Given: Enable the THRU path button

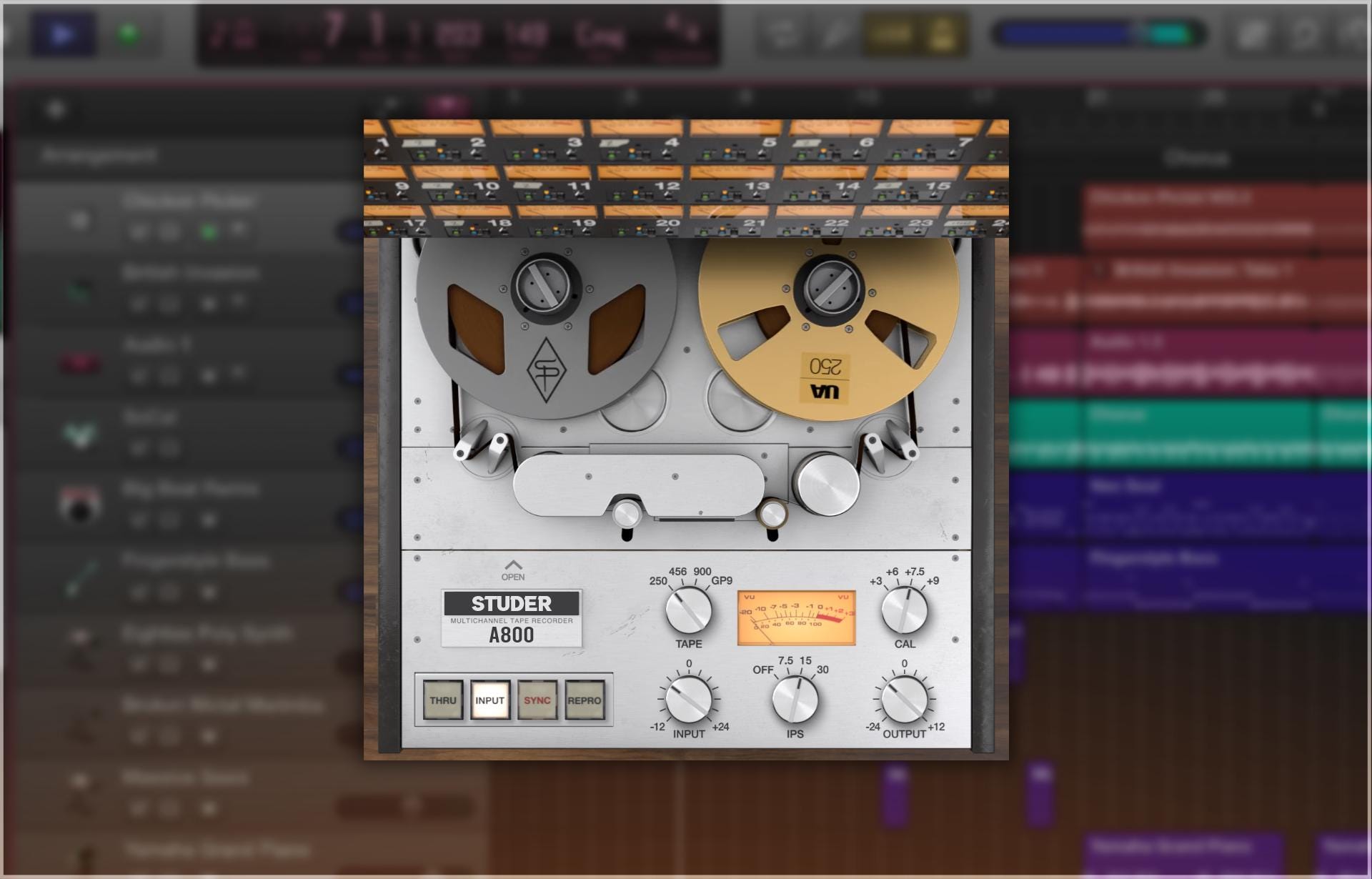Looking at the screenshot, I should 442,700.
